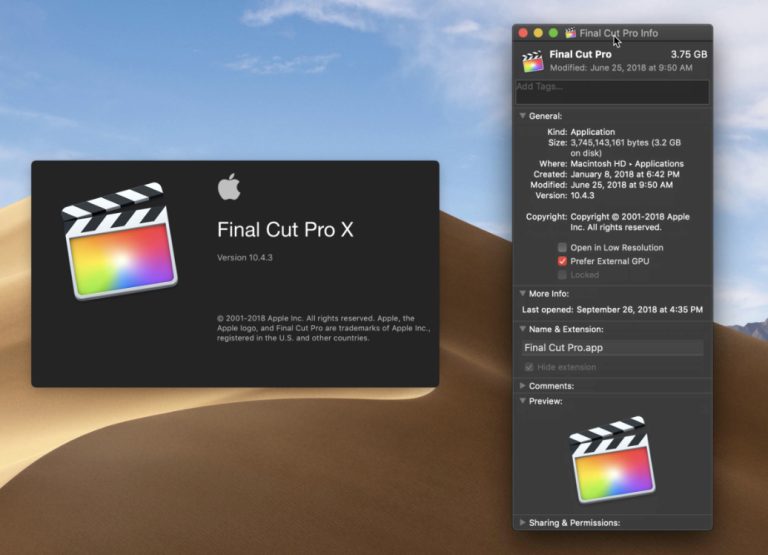The width and height of the screenshot is (768, 555).
Task: Click the Add Tags field
Action: pyautogui.click(x=612, y=92)
